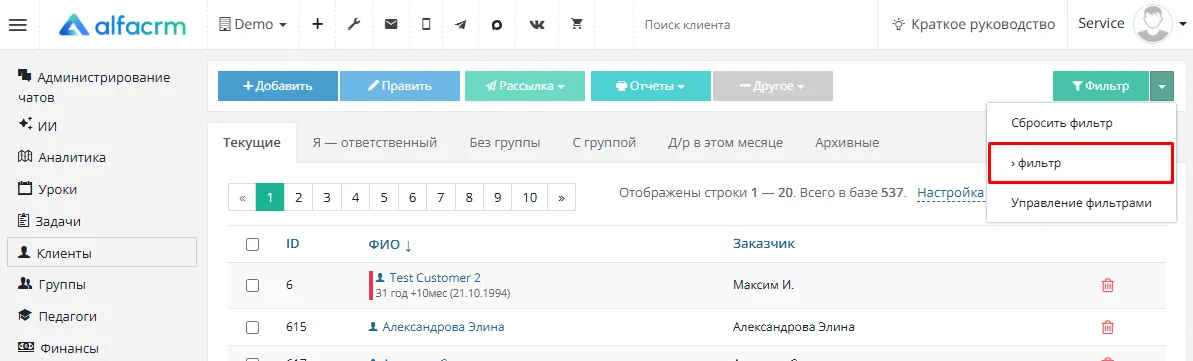The image size is (1193, 361).
Task: Open the Telegram paper plane icon
Action: tap(460, 24)
